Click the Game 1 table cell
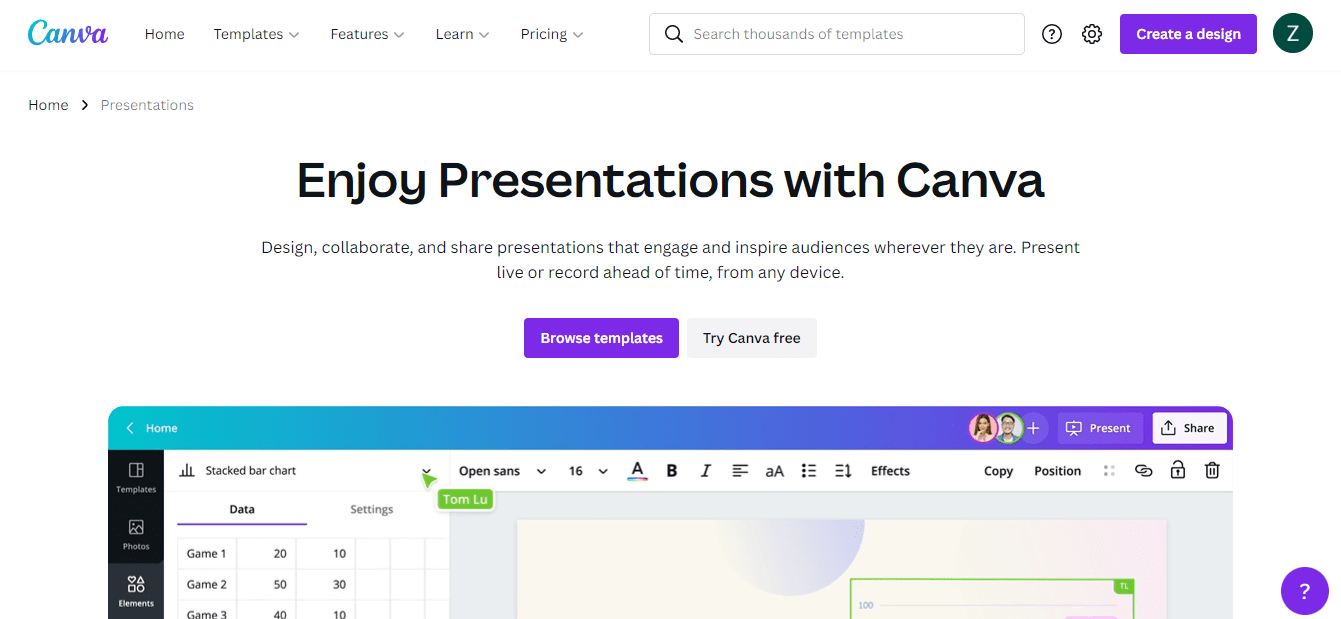Viewport: 1341px width, 619px height. point(207,553)
